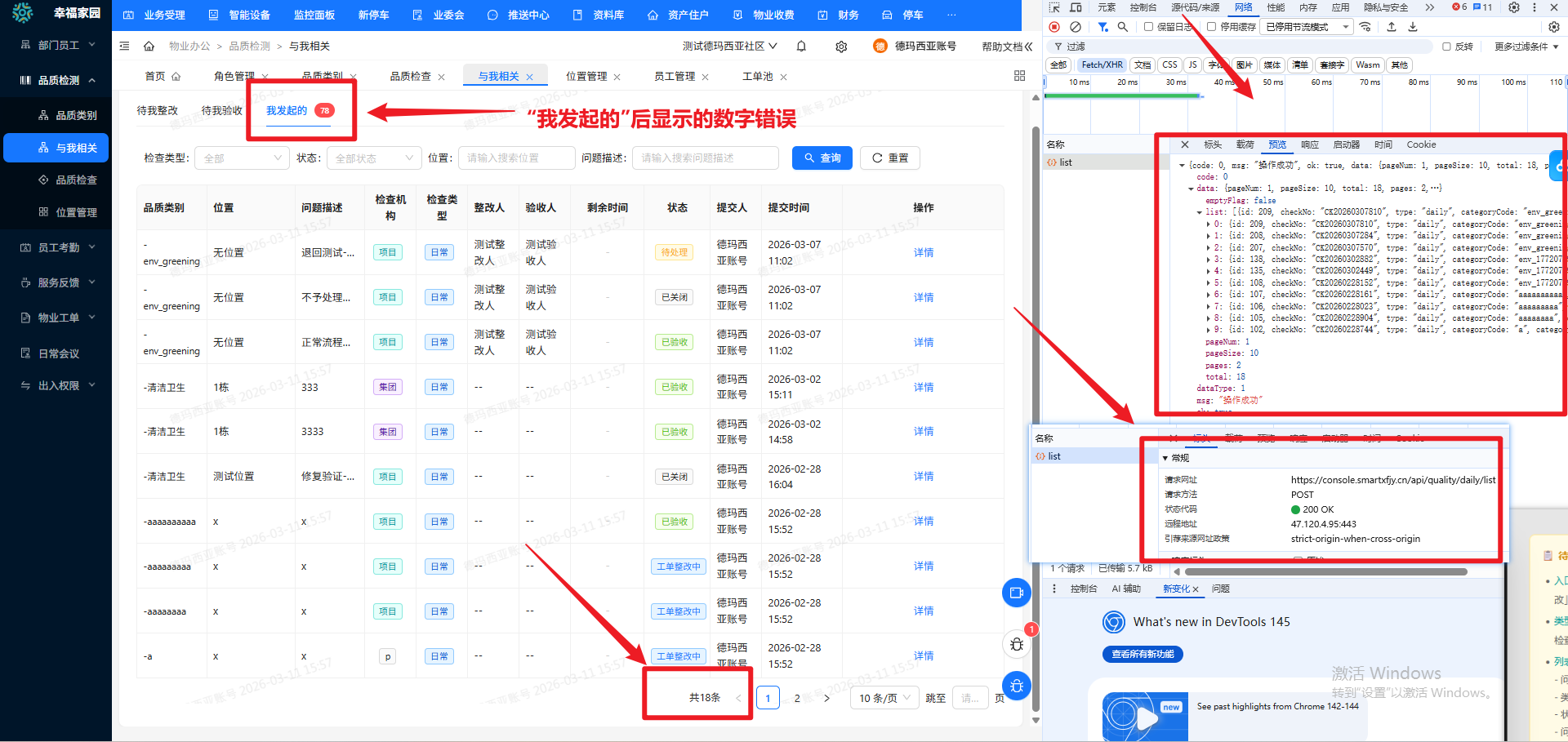
Task: Tick the 停用缓存 checkbox
Action: click(x=1212, y=27)
